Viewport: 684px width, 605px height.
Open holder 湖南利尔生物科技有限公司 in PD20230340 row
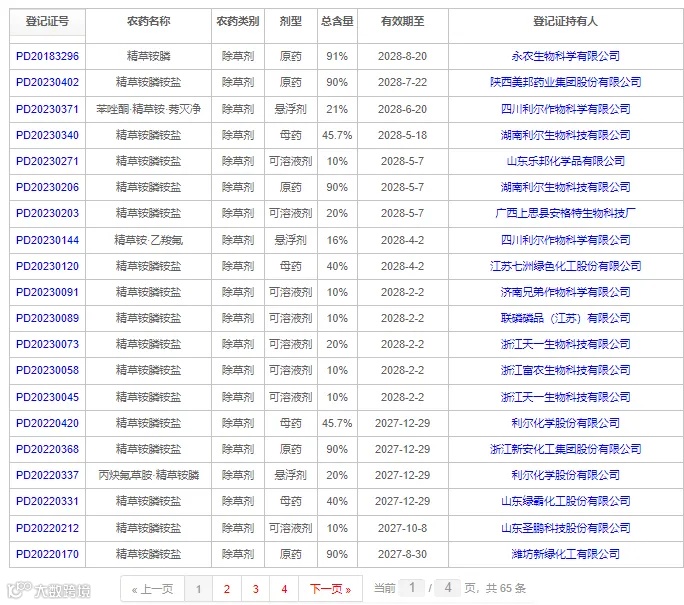tap(566, 135)
